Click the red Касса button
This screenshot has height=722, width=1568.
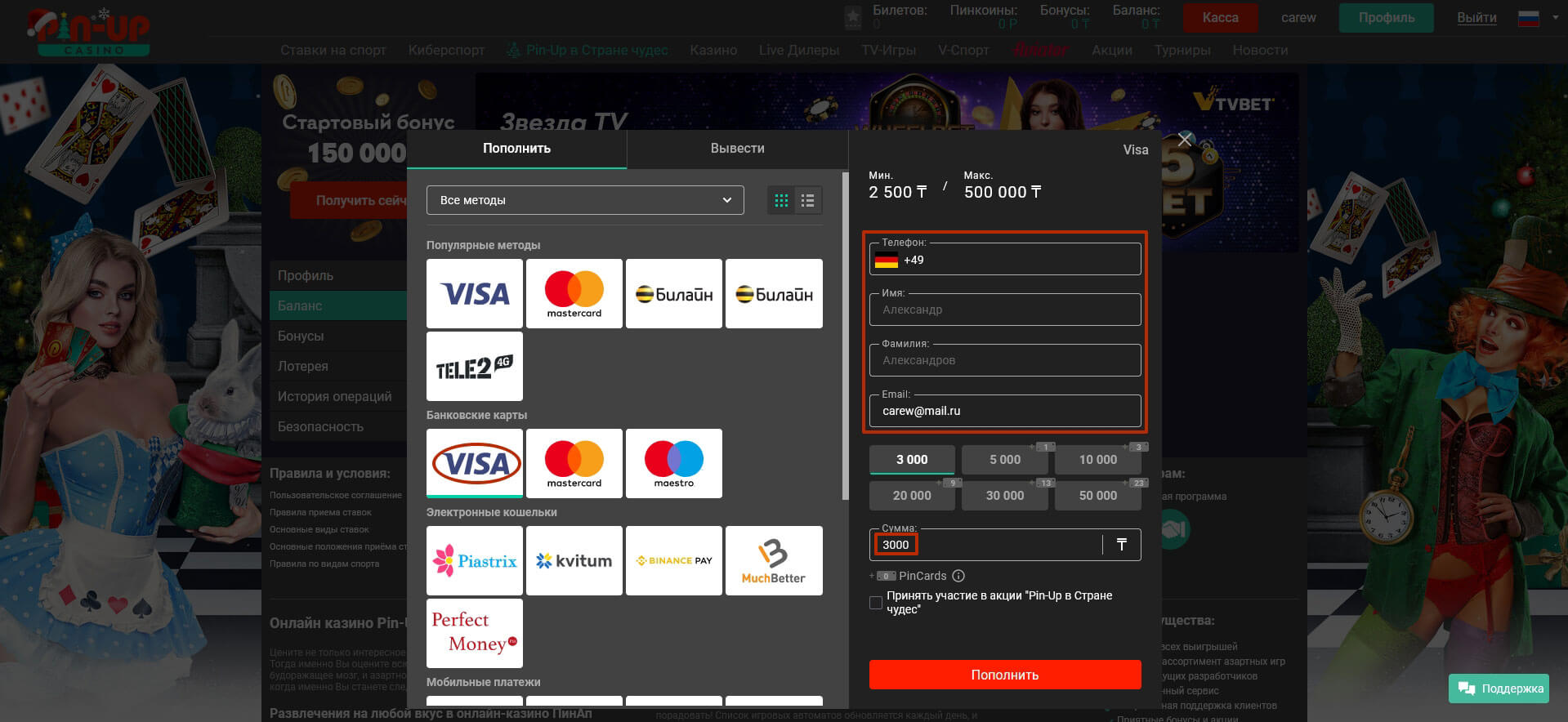click(1220, 17)
